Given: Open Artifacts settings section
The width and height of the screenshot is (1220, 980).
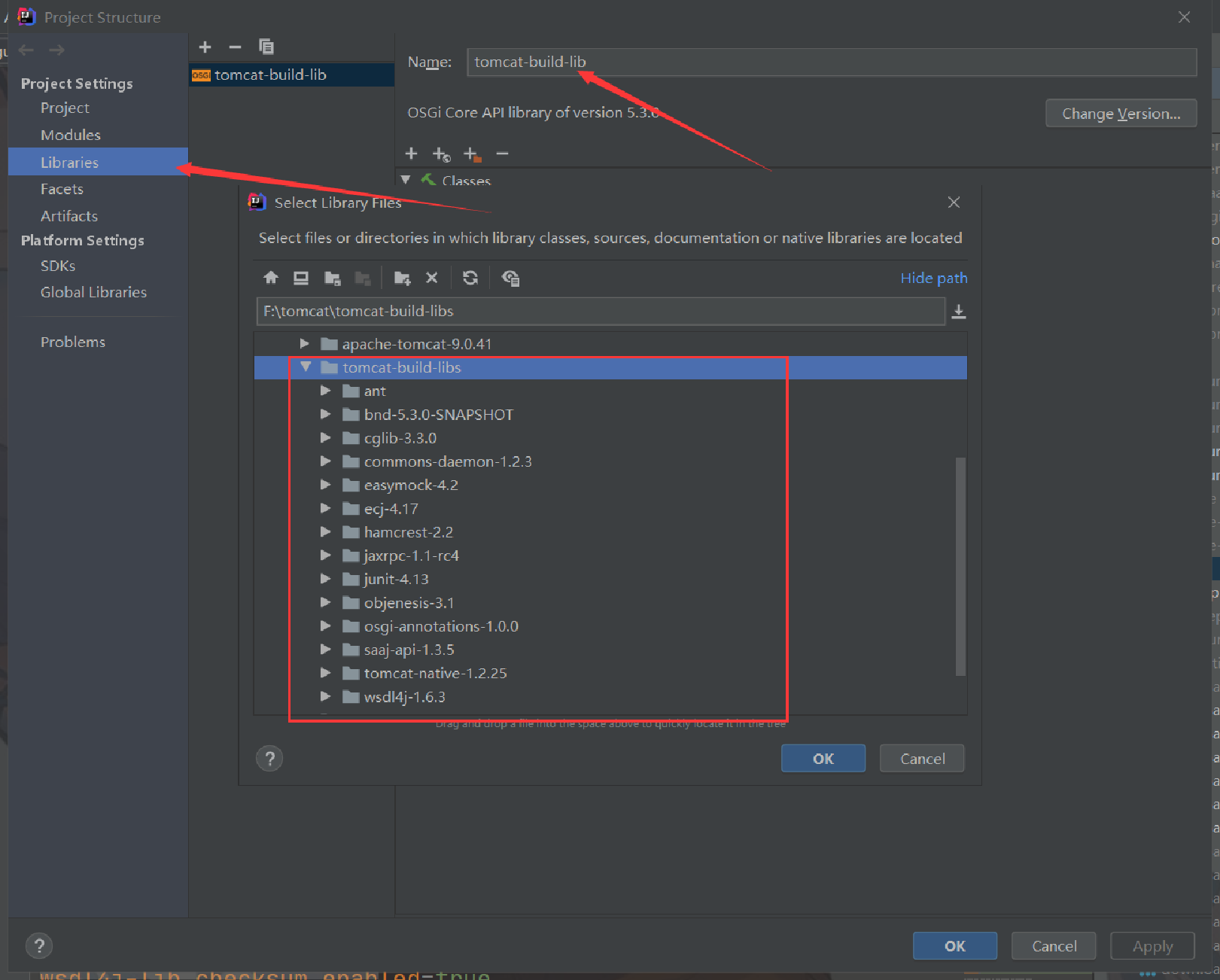Looking at the screenshot, I should (x=69, y=216).
